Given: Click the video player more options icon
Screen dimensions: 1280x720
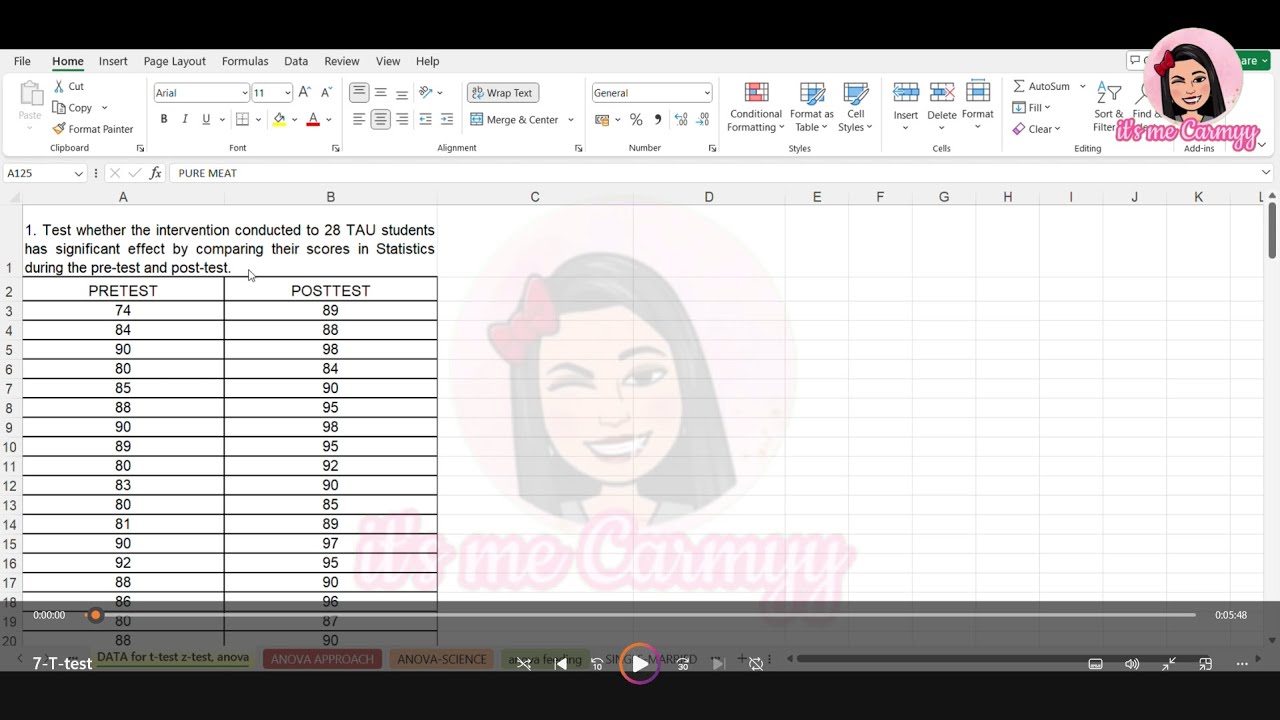Looking at the screenshot, I should pyautogui.click(x=1243, y=664).
